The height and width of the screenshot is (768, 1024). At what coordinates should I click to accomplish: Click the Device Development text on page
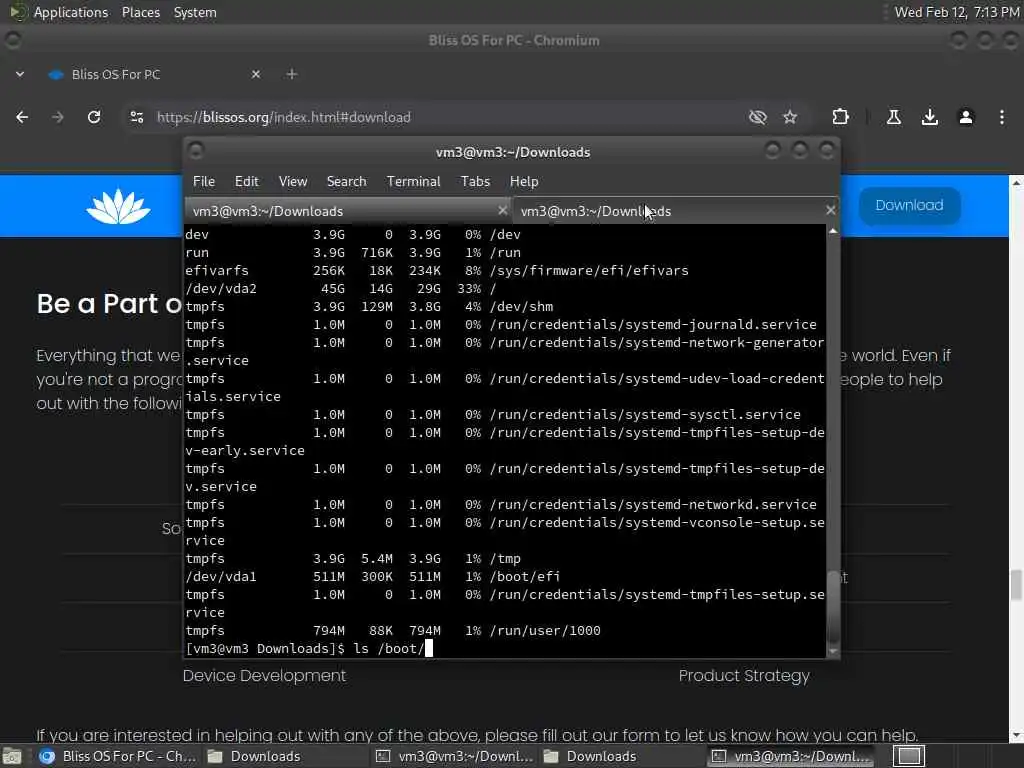coord(264,675)
